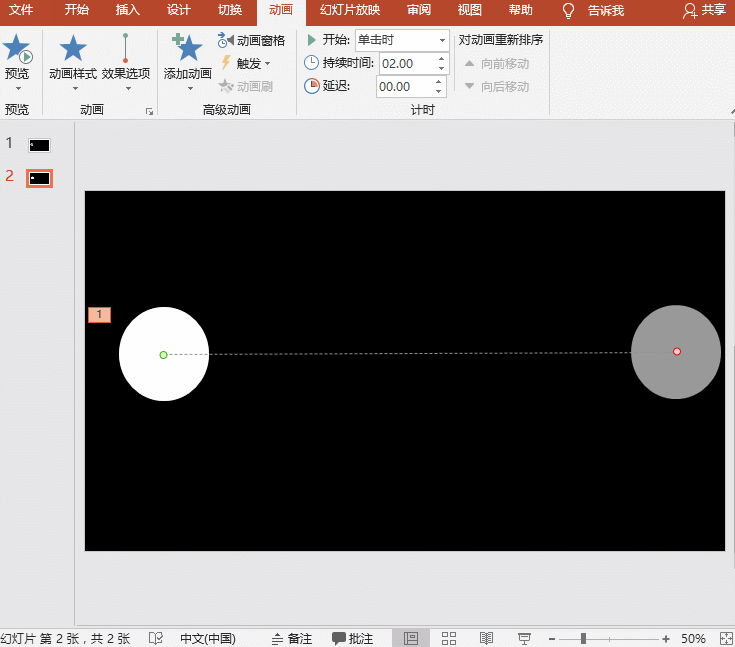Click 向前移动 reorder button
This screenshot has height=647, width=735.
pyautogui.click(x=497, y=64)
